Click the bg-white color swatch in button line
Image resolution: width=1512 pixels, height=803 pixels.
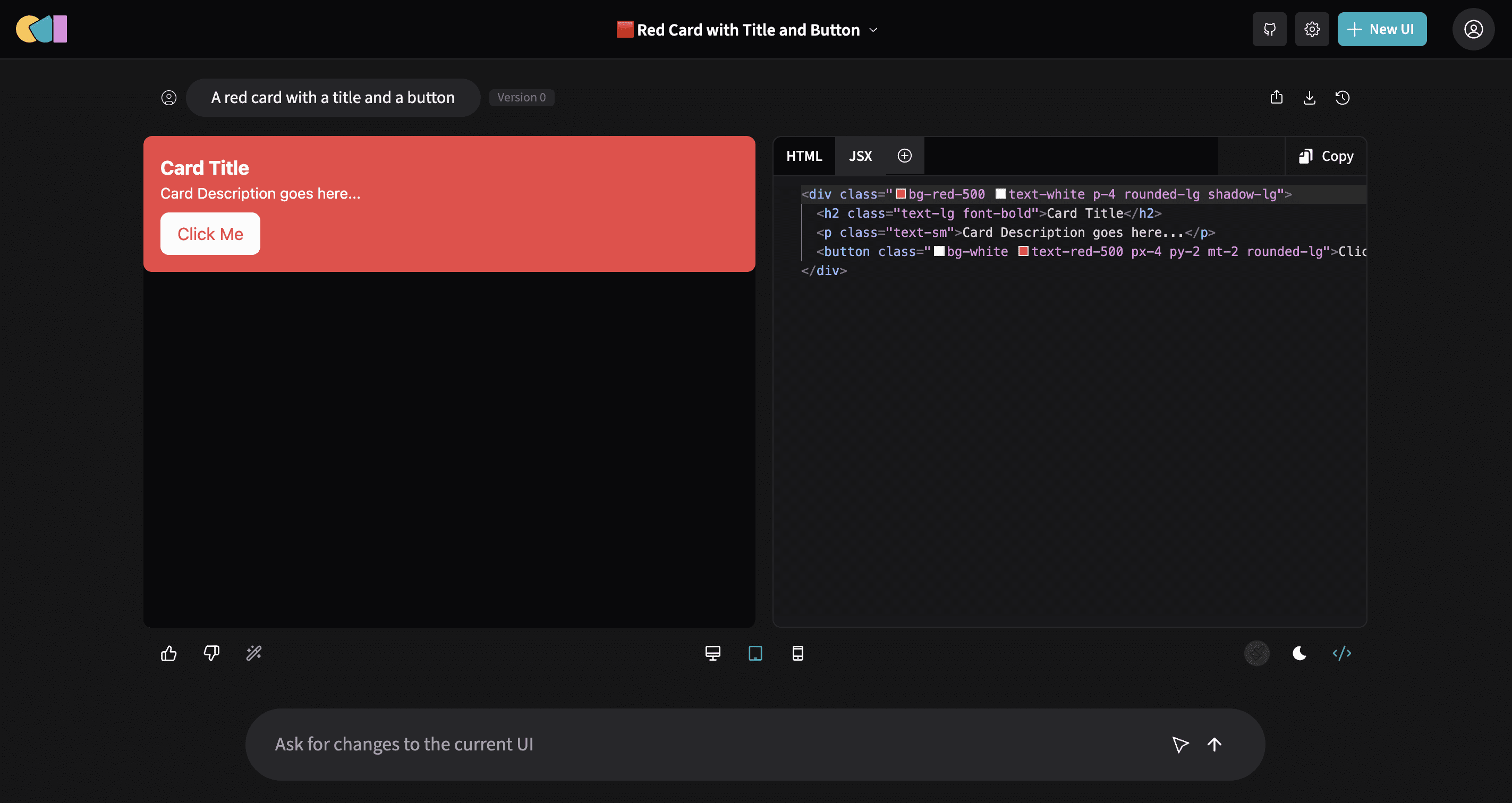click(939, 252)
